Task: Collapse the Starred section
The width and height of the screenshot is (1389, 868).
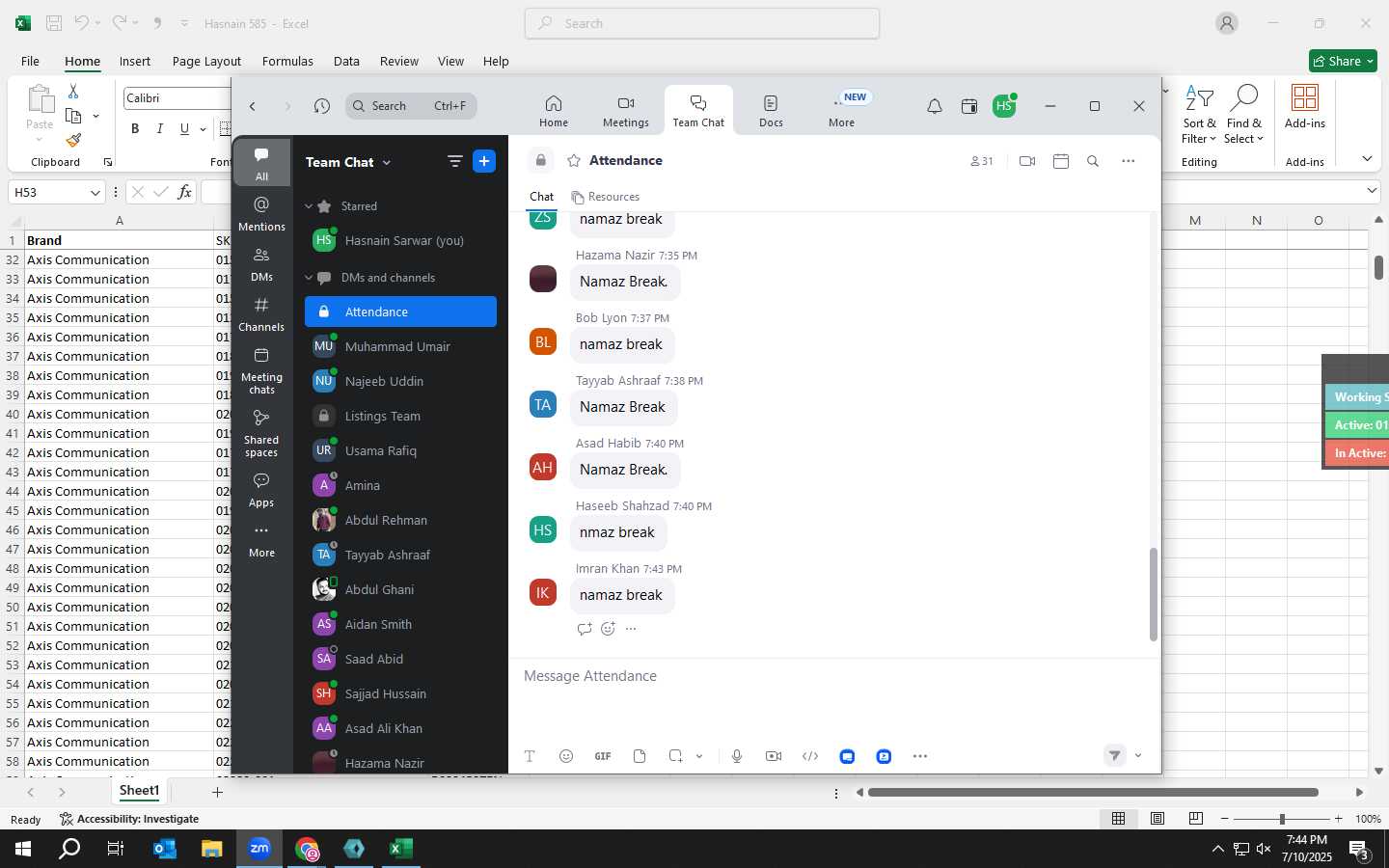Action: [309, 206]
